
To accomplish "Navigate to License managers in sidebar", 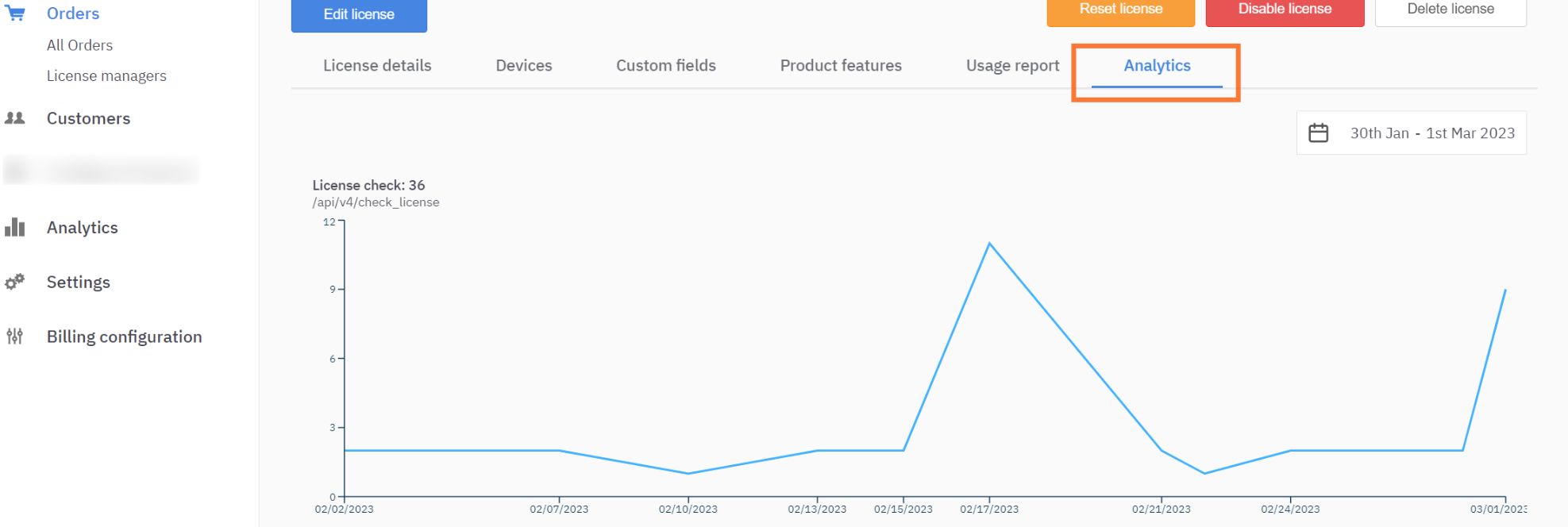I will coord(106,76).
